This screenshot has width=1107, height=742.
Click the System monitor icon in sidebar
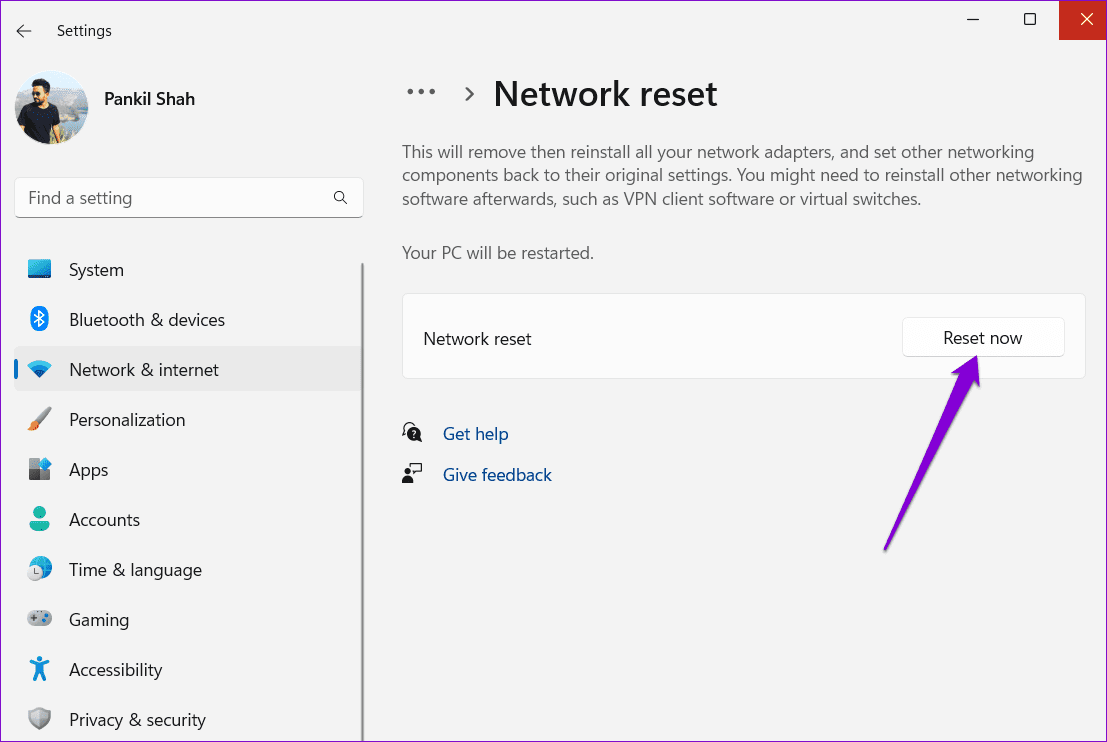[x=39, y=270]
